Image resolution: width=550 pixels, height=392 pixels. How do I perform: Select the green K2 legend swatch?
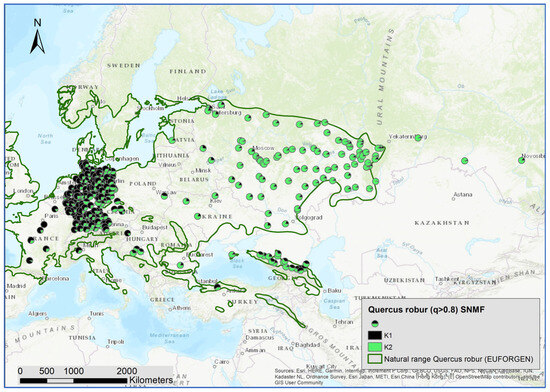pos(374,347)
